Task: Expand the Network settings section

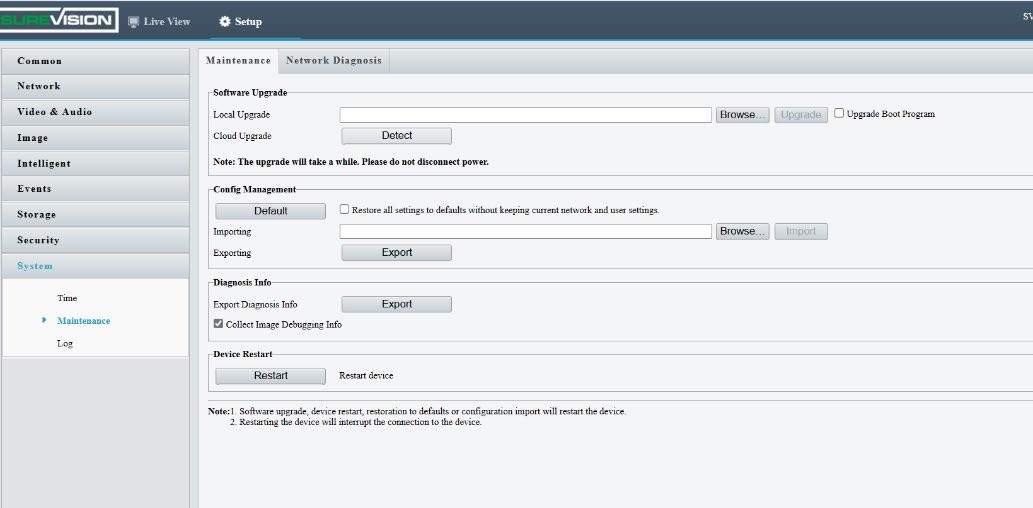Action: tap(95, 86)
